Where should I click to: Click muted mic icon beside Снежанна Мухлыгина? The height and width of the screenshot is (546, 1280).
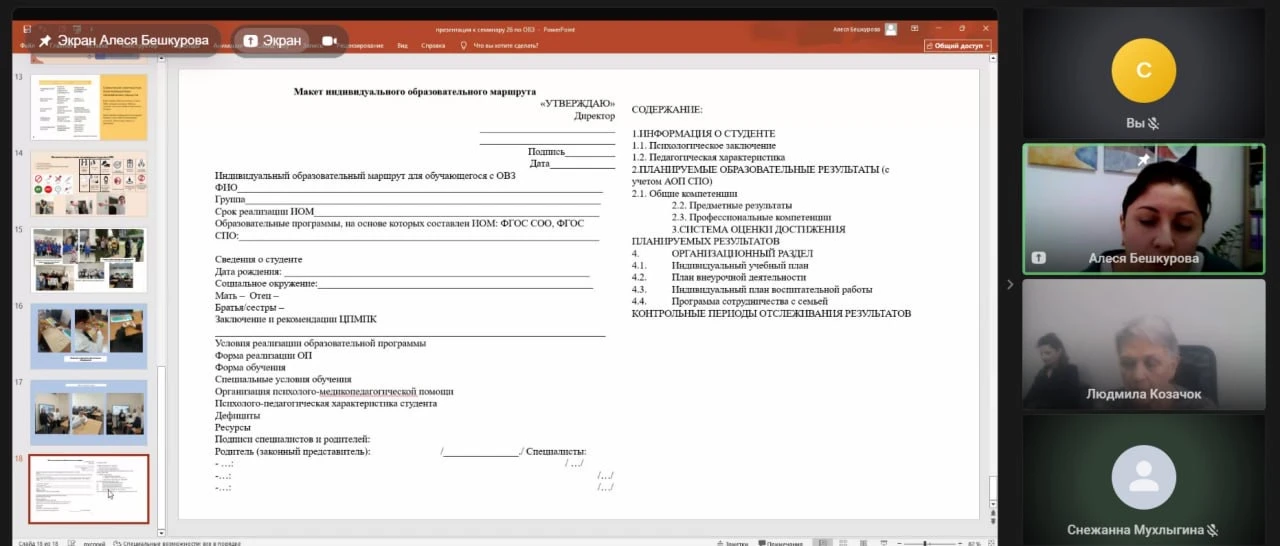click(x=1212, y=530)
